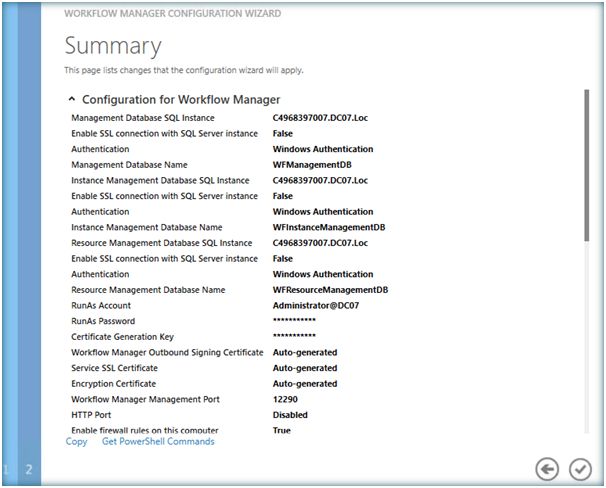Screen dimensions: 606x488
Task: Click the Workflow Manager Configuration Wizard title
Action: pyautogui.click(x=172, y=14)
